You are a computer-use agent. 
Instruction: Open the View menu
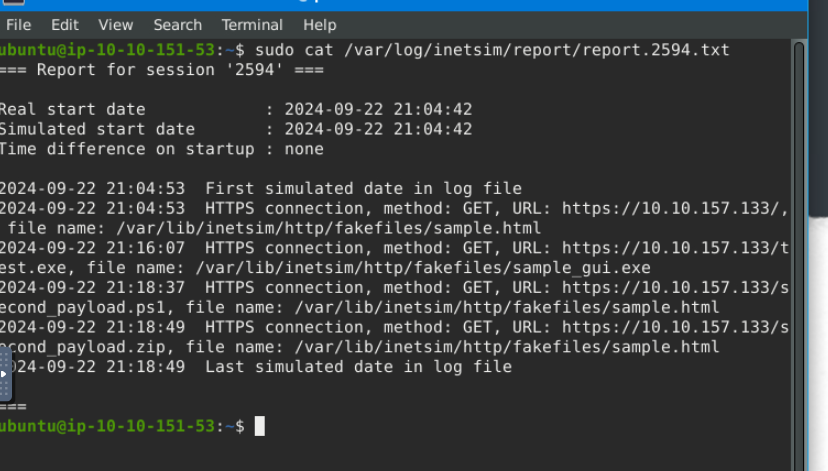[x=116, y=25]
